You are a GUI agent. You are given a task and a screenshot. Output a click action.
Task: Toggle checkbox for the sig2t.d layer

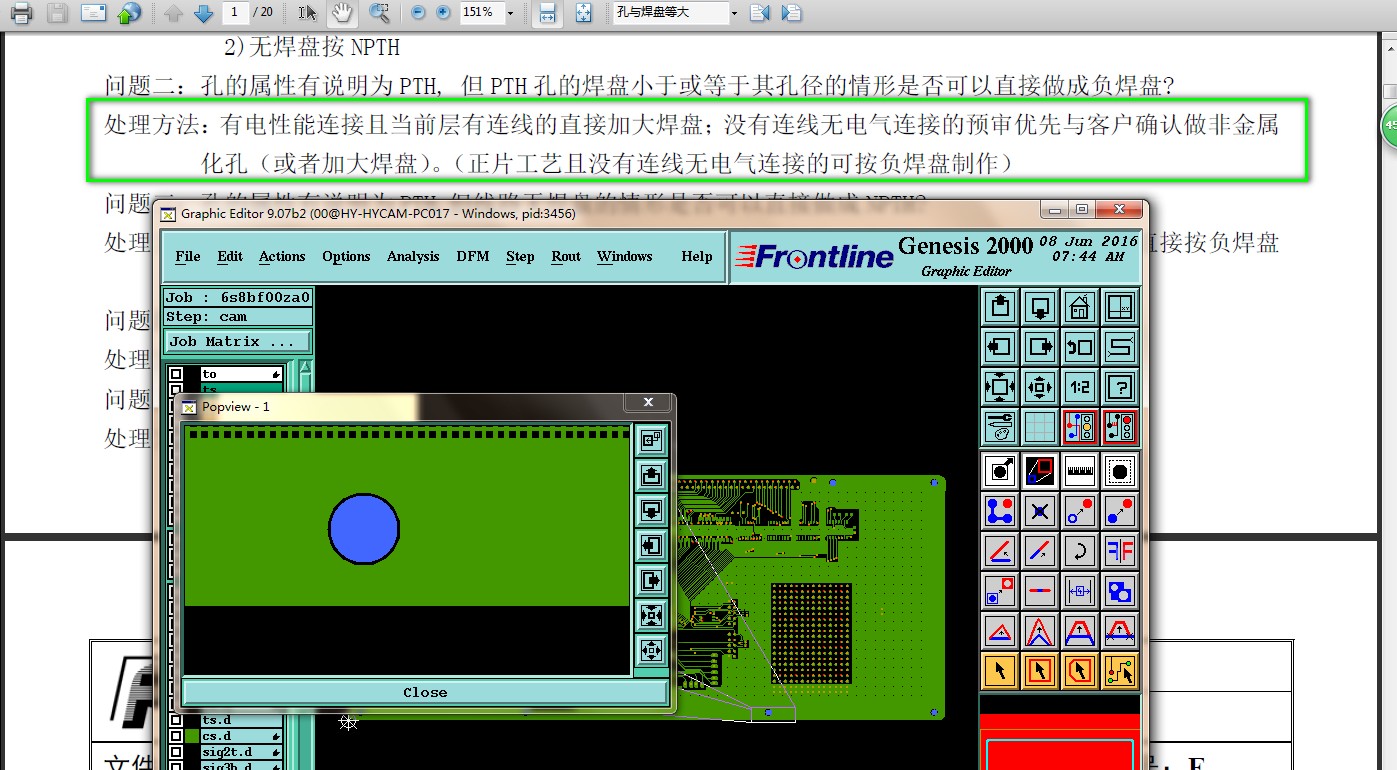click(176, 752)
